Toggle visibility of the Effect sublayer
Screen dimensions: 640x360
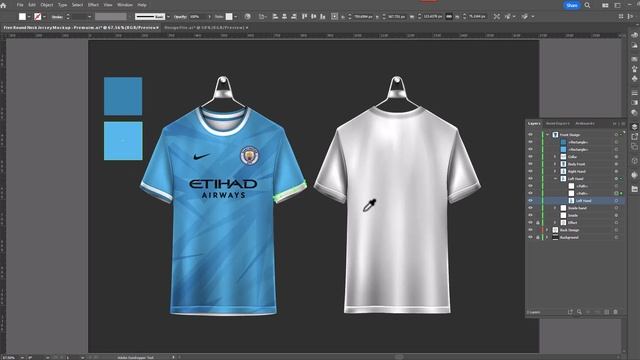click(x=530, y=223)
